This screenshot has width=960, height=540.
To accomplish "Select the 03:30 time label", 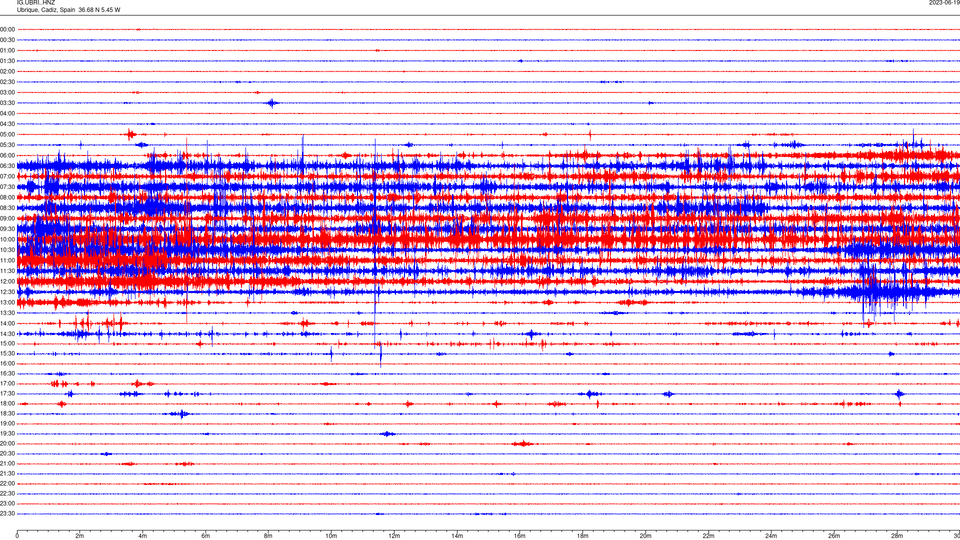I will point(7,103).
